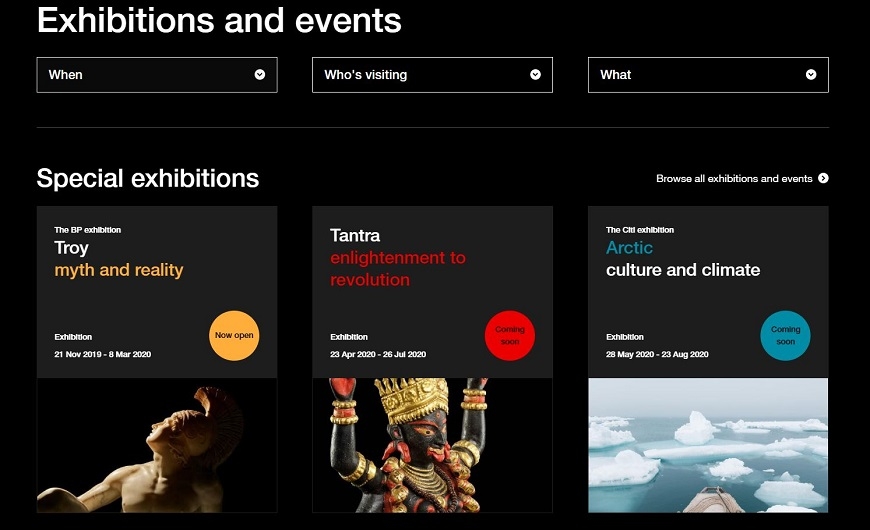The image size is (870, 530).
Task: Open Browse all exhibitions and events link
Action: [734, 179]
